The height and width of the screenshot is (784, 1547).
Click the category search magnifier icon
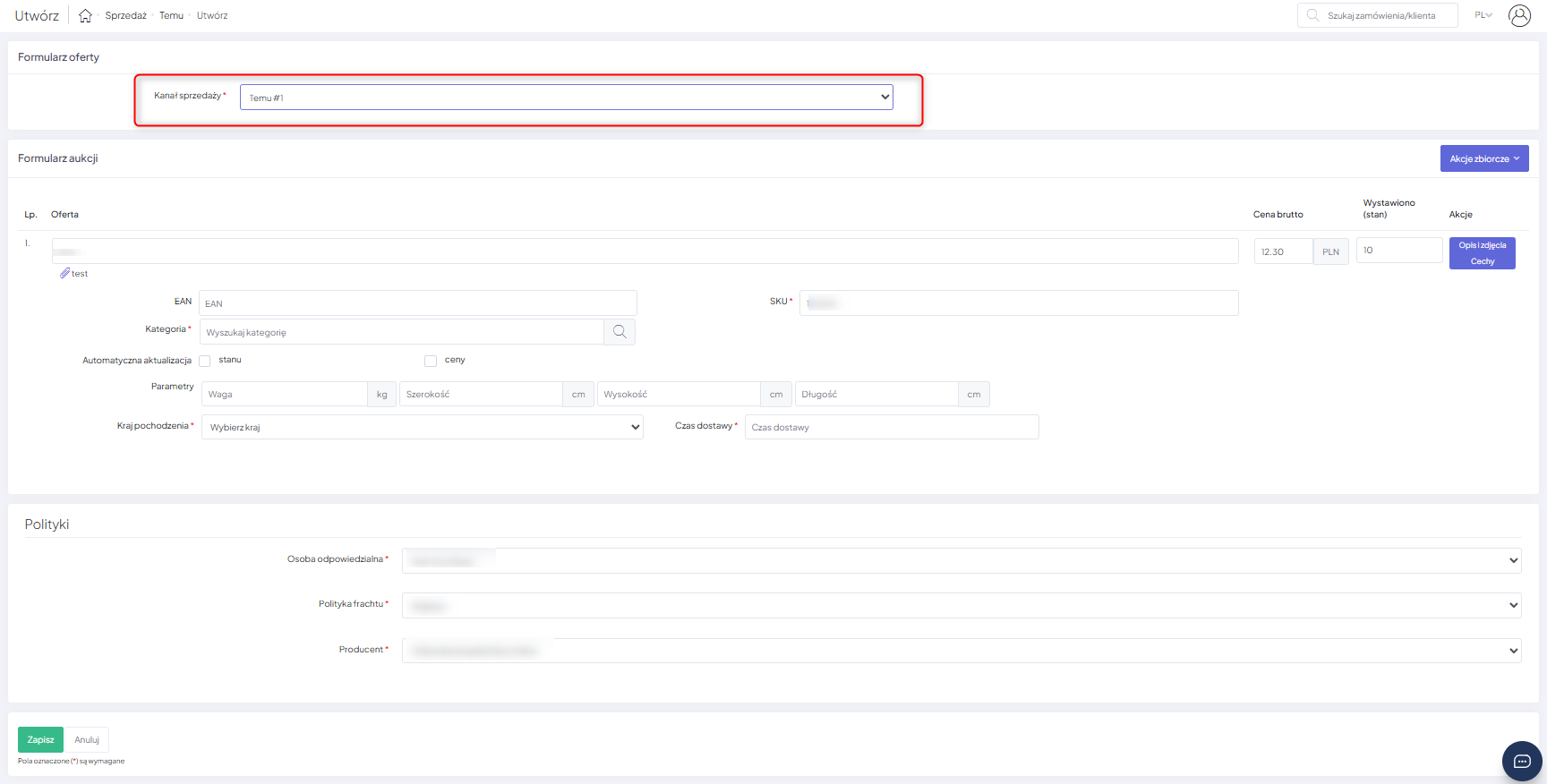(x=620, y=332)
